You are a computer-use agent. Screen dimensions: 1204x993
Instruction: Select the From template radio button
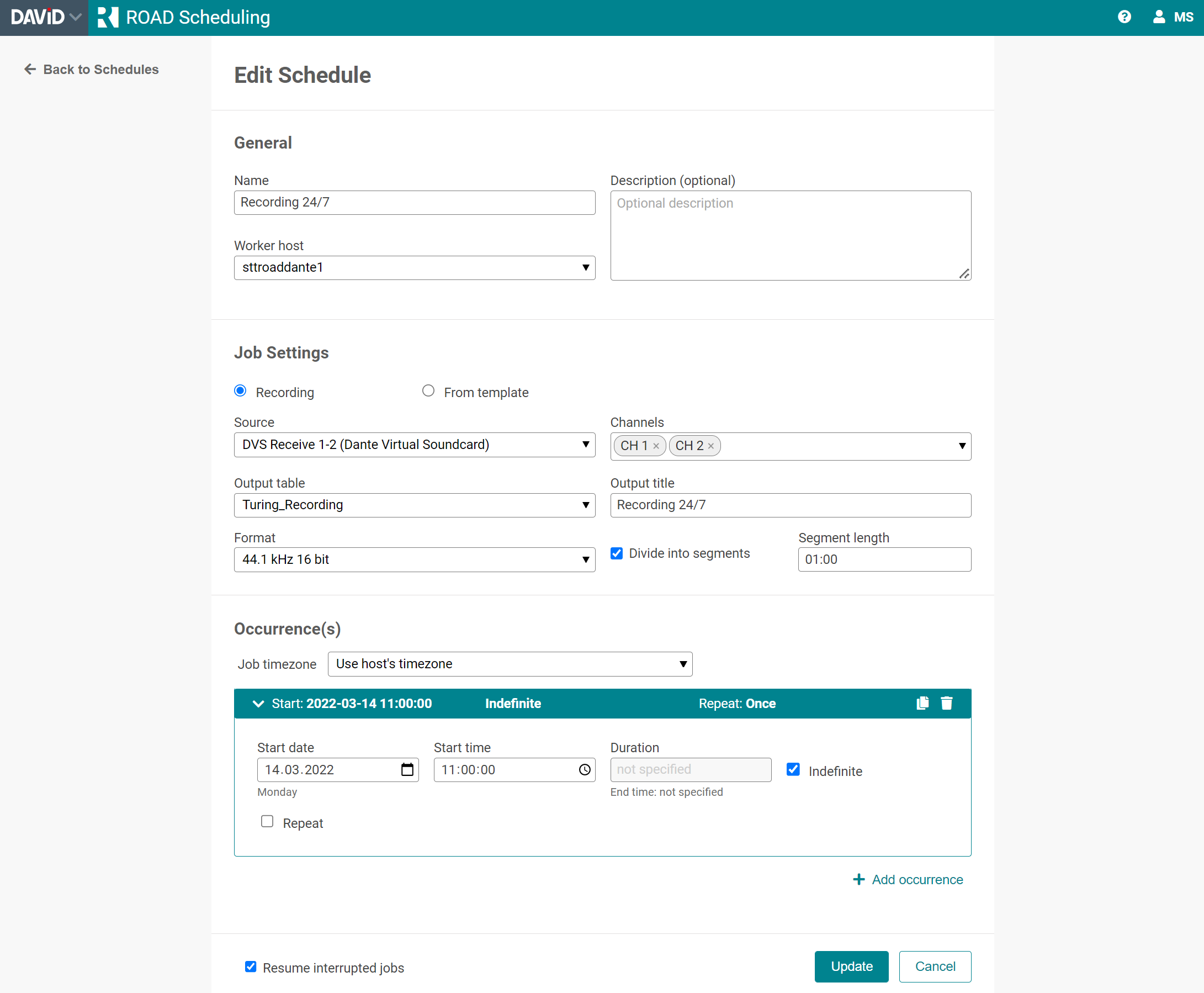(x=428, y=391)
